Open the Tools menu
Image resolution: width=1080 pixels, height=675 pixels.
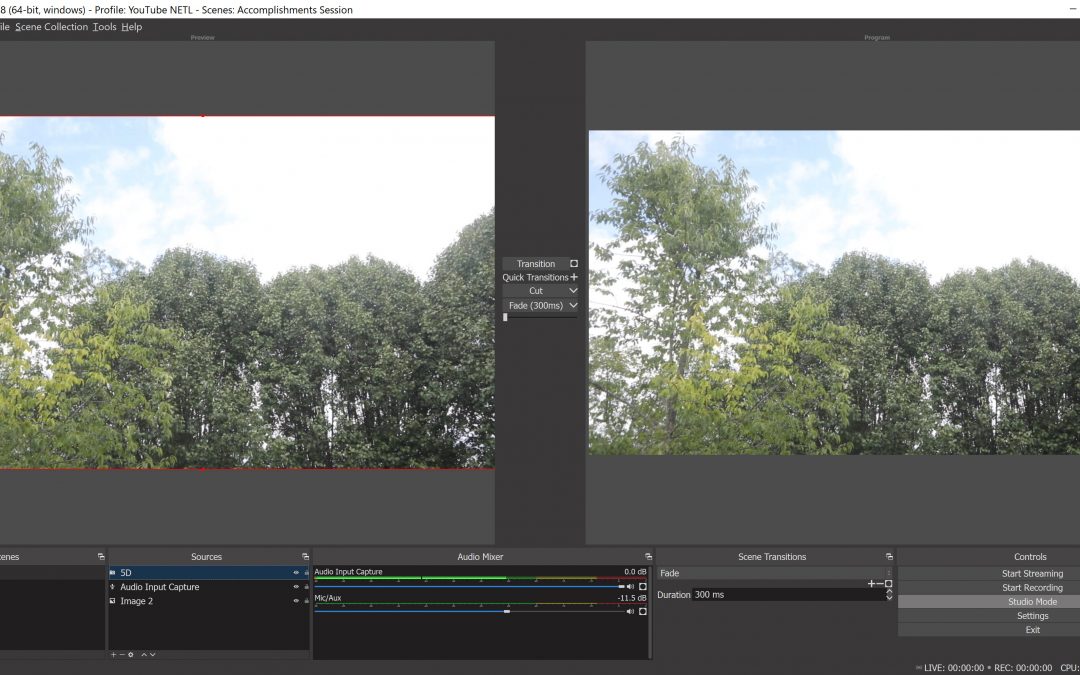[x=104, y=27]
